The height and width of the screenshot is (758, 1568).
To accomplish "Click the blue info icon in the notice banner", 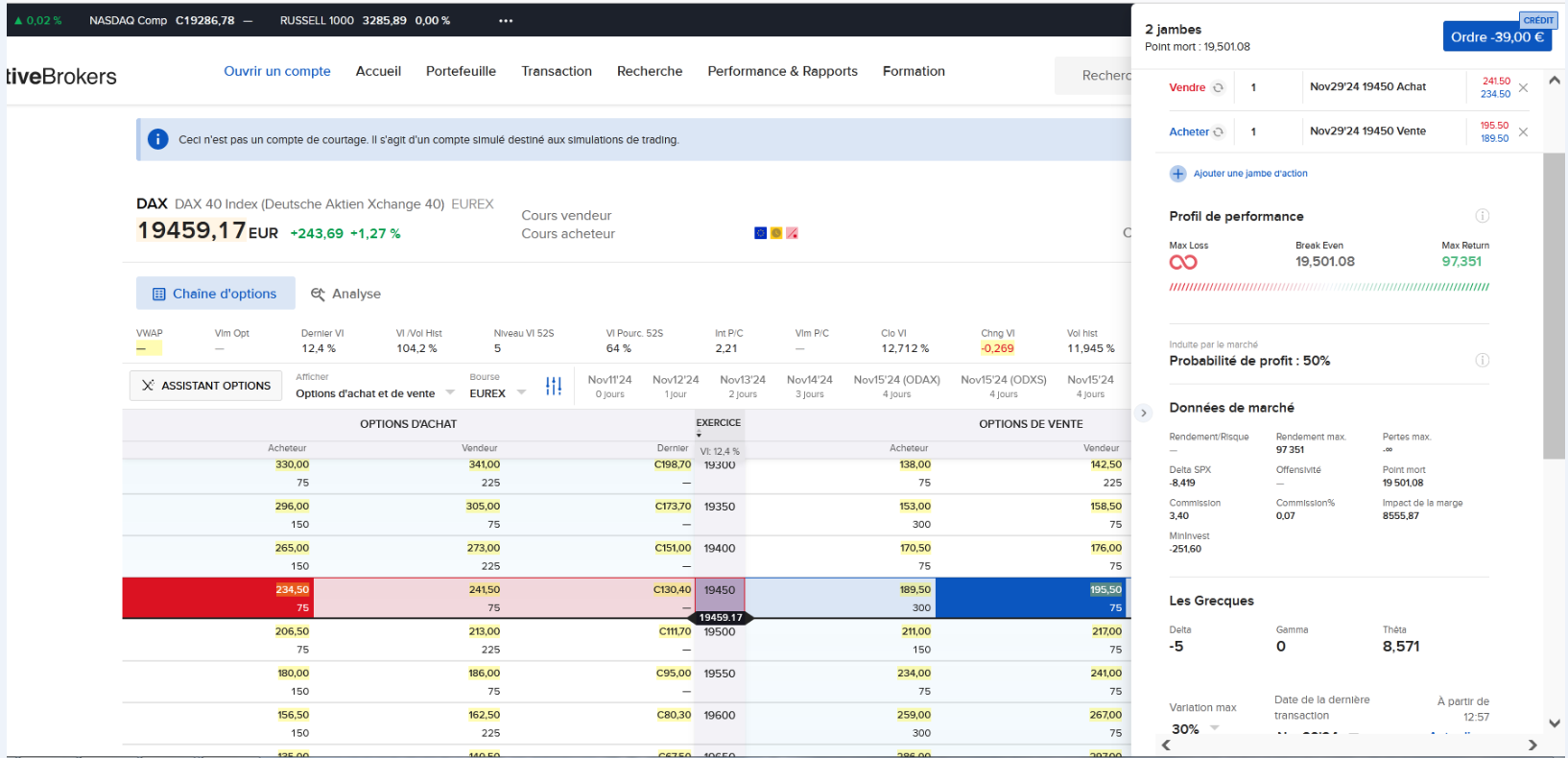I will point(158,140).
